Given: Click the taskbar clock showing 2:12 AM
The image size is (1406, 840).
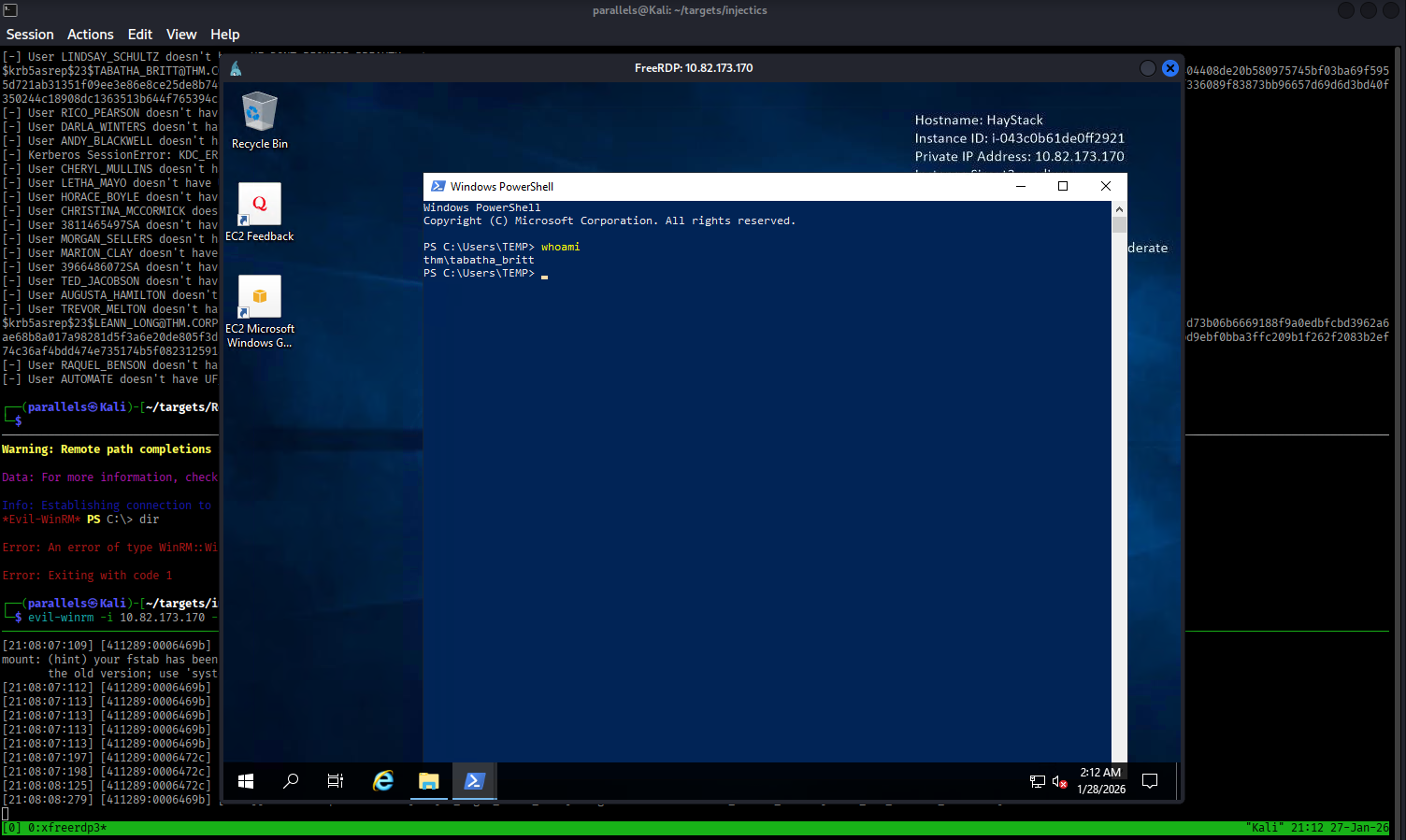Looking at the screenshot, I should (1100, 781).
